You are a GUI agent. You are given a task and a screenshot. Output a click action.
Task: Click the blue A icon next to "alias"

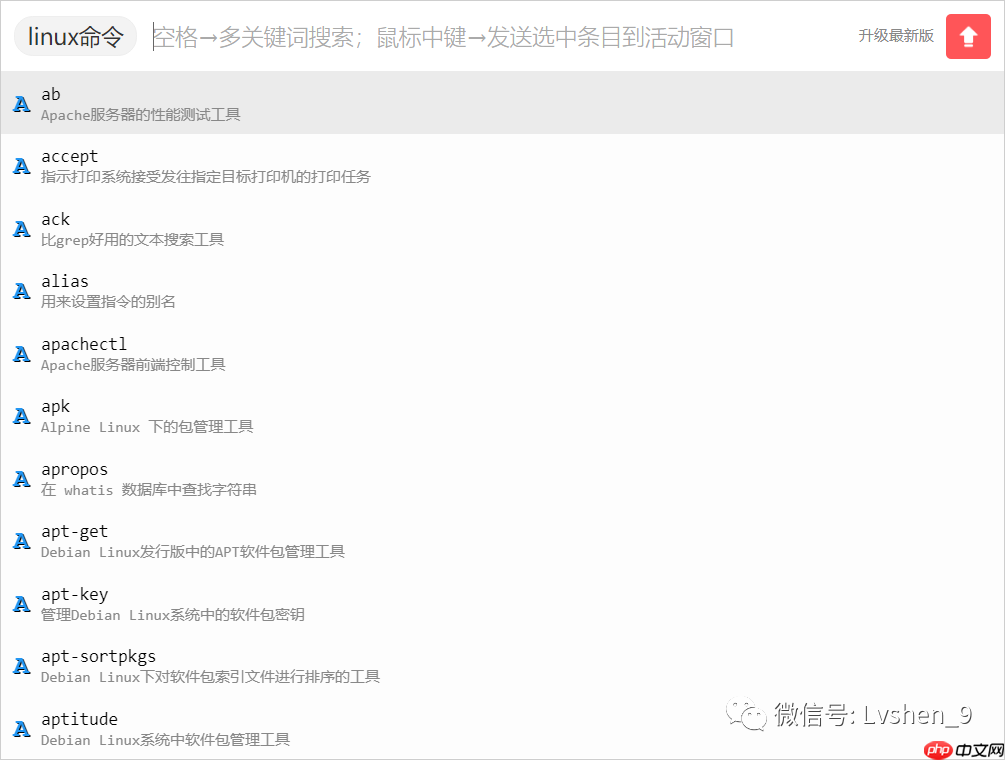(x=21, y=291)
